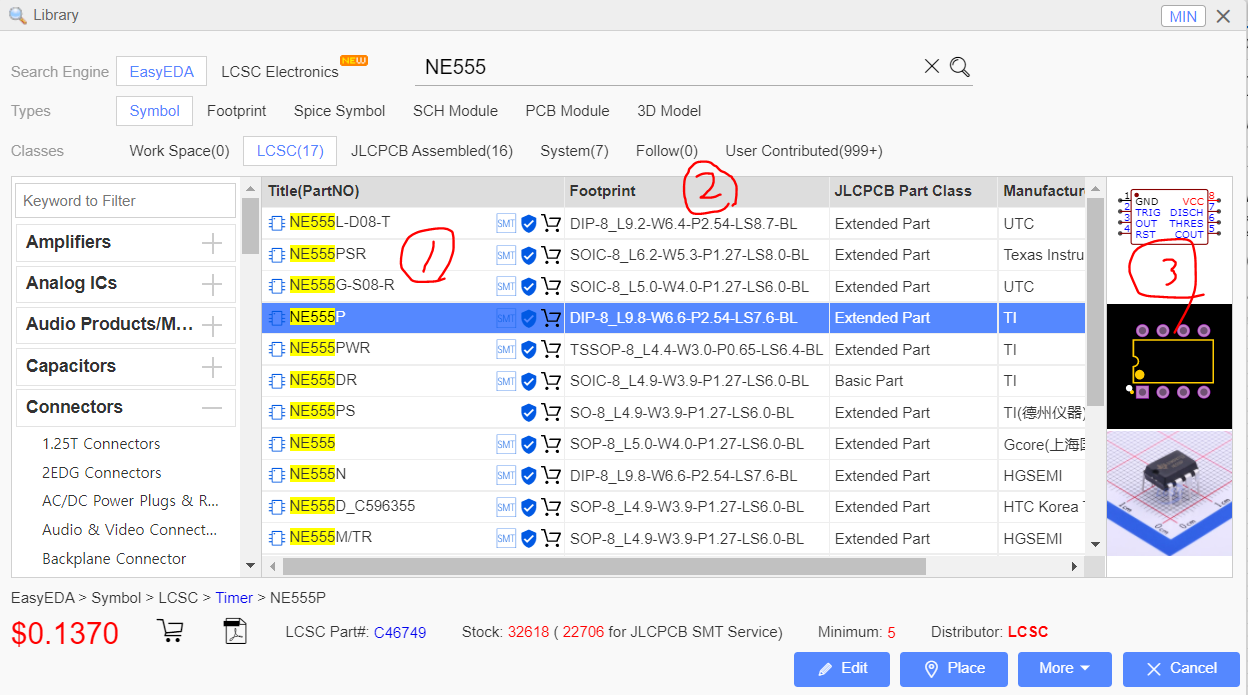Open the System(7) class
Image resolution: width=1248 pixels, height=695 pixels.
575,151
